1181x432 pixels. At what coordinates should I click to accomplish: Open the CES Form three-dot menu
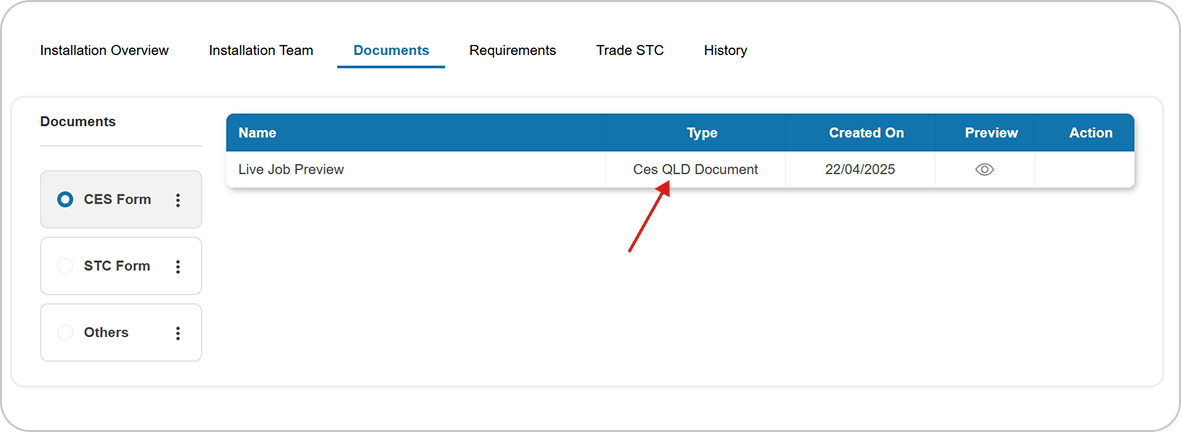pyautogui.click(x=179, y=199)
